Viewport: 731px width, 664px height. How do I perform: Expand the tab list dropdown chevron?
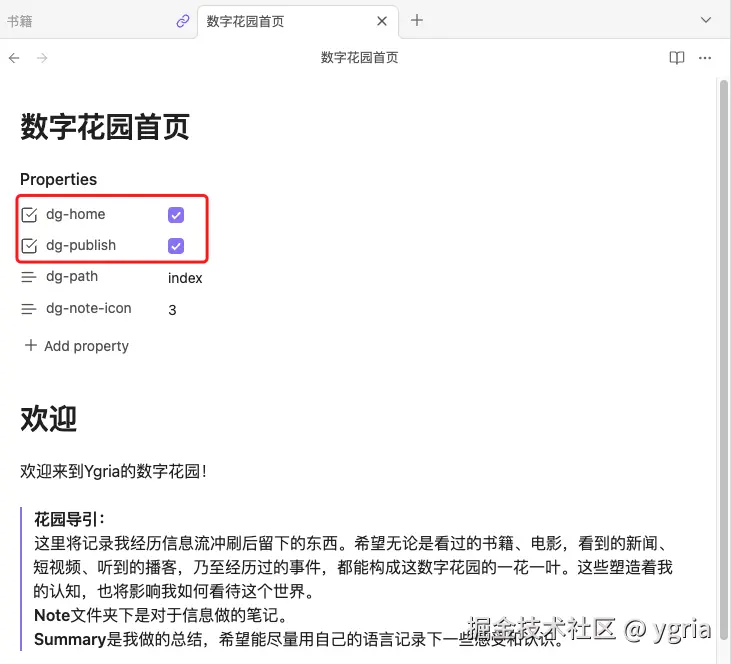click(706, 20)
